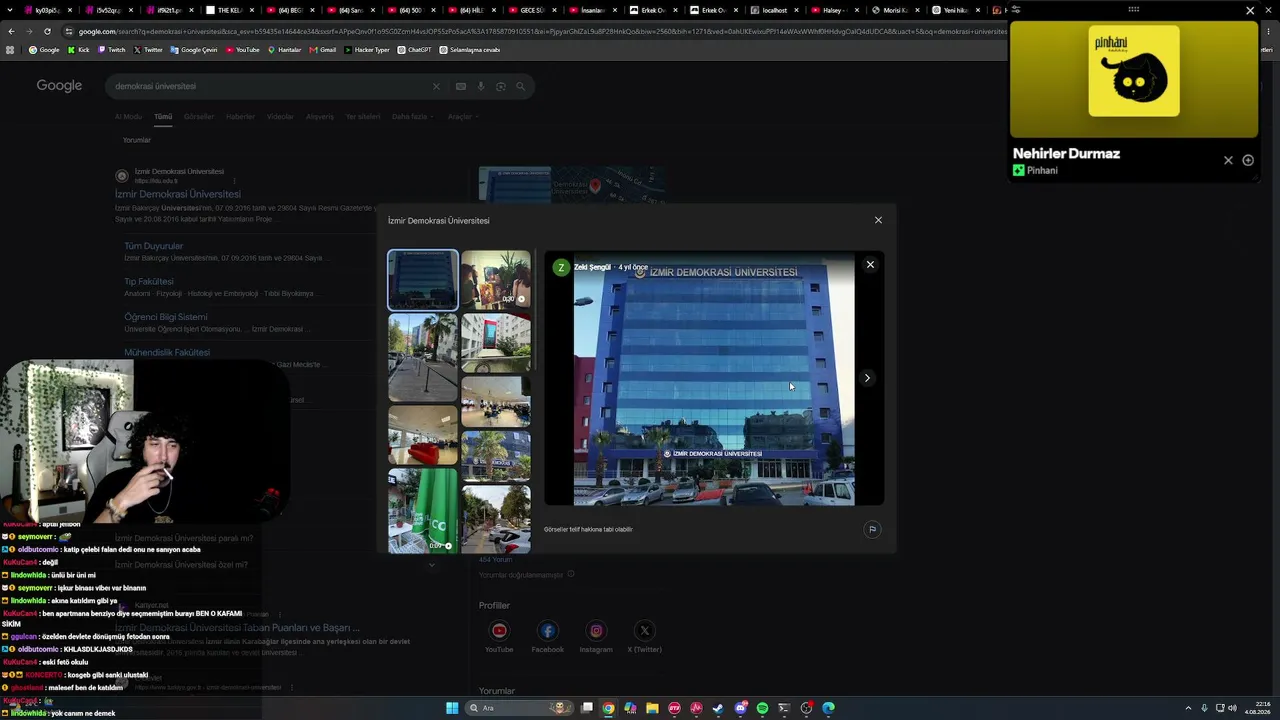Open the volume control in system tray

point(1231,708)
